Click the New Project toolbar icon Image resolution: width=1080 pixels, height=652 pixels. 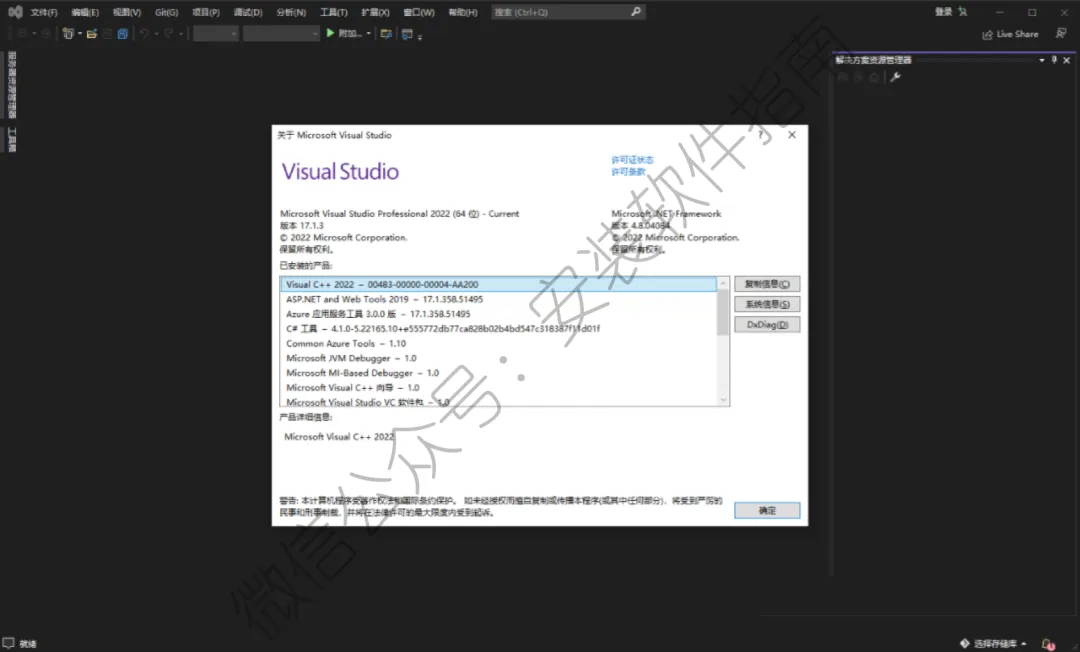(x=68, y=33)
